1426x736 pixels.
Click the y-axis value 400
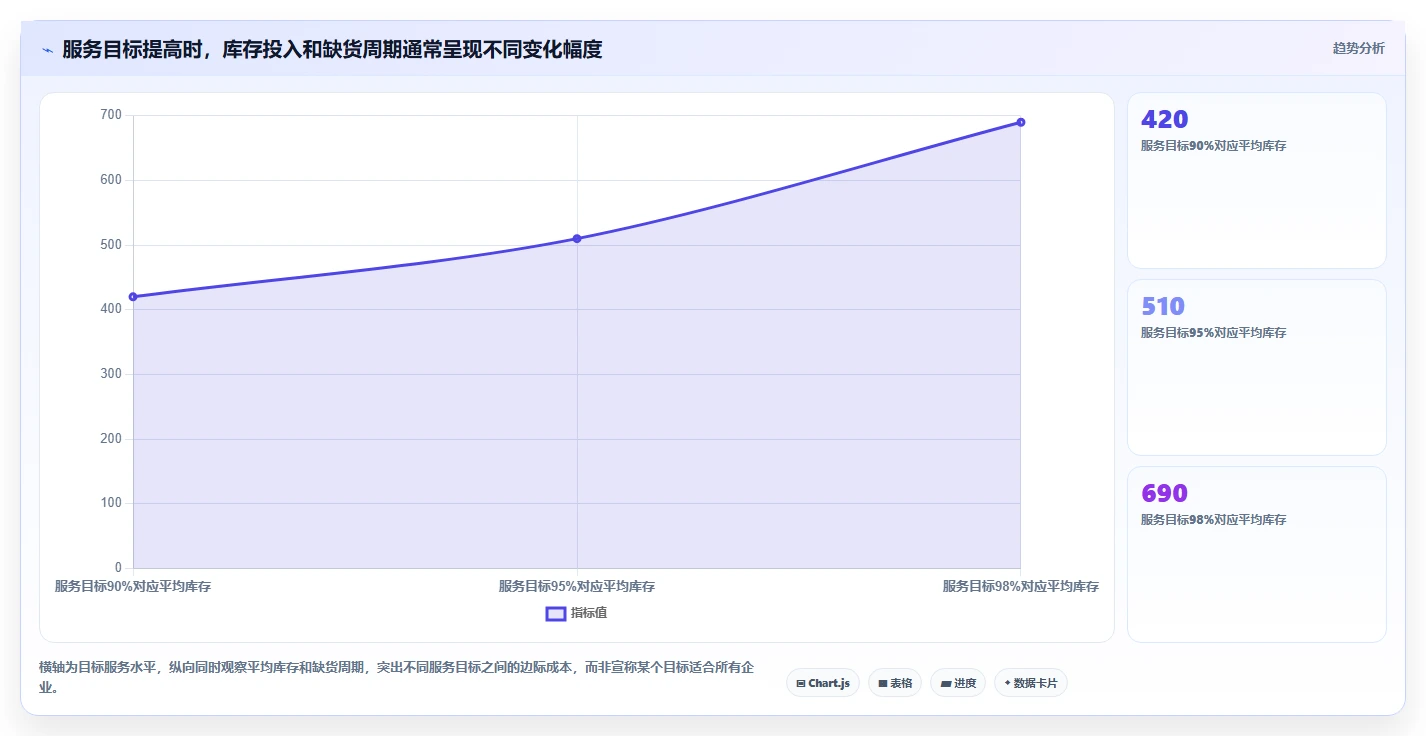click(111, 309)
